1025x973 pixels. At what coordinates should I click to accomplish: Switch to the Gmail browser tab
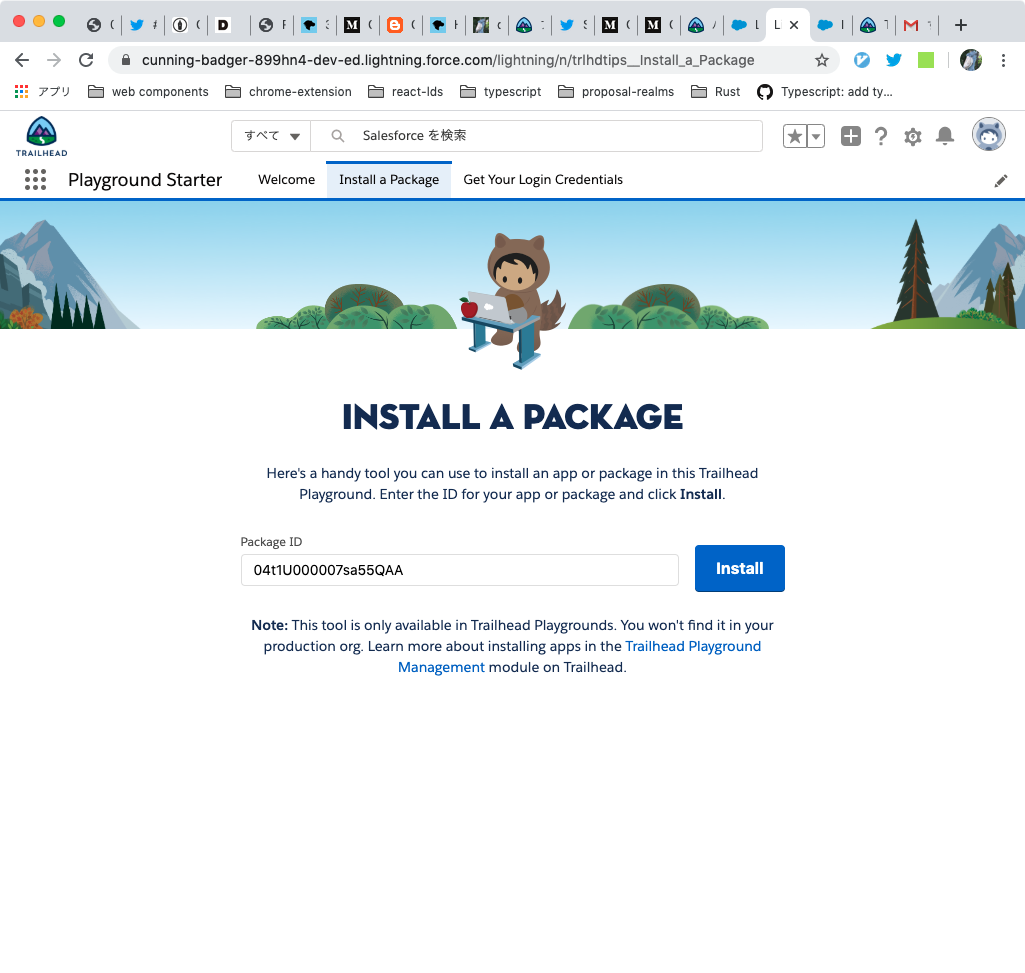click(916, 25)
